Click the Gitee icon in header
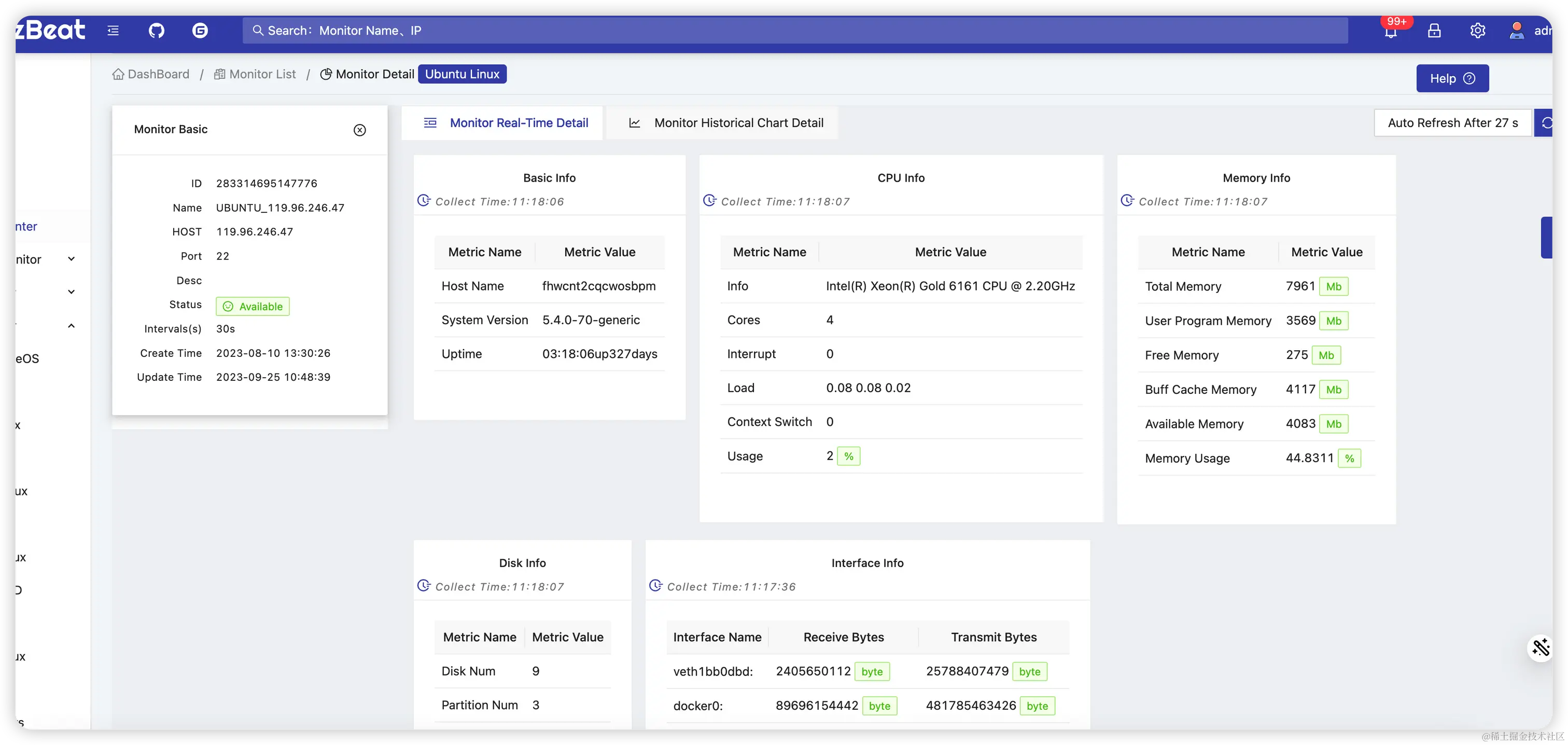Viewport: 1568px width, 745px height. pyautogui.click(x=200, y=31)
